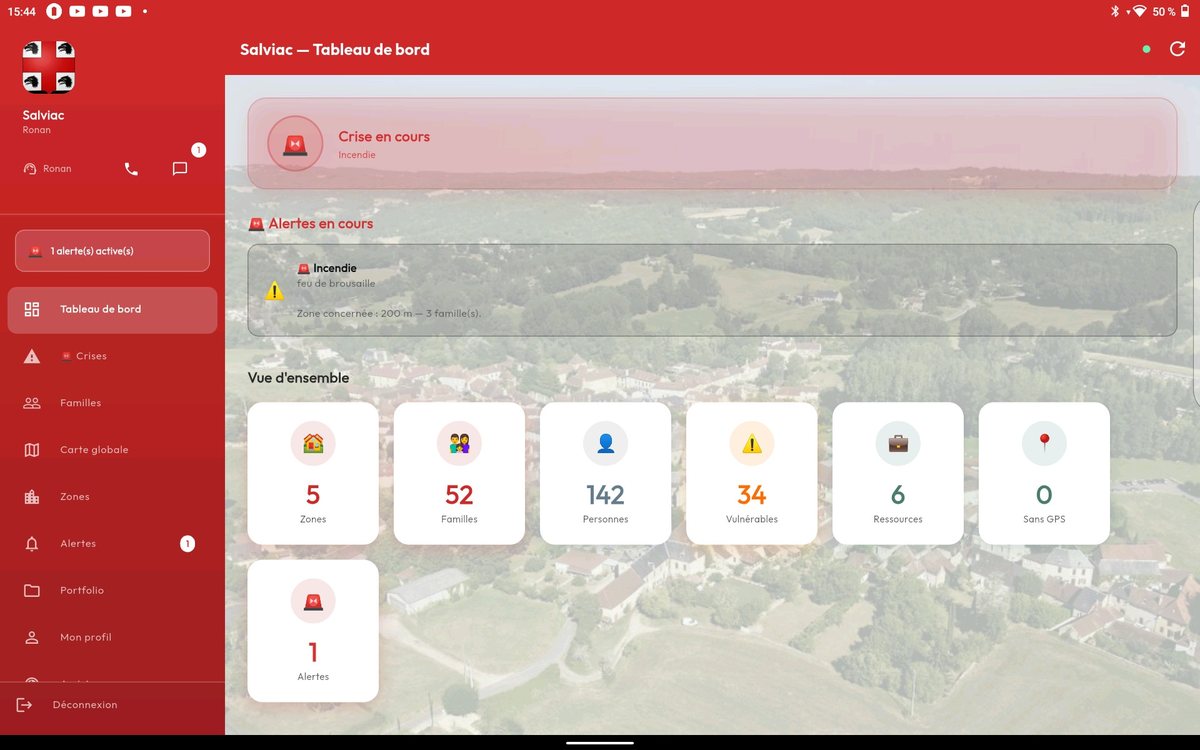Image resolution: width=1200 pixels, height=750 pixels.
Task: Tap the Bluetooth status icon
Action: pos(1115,12)
